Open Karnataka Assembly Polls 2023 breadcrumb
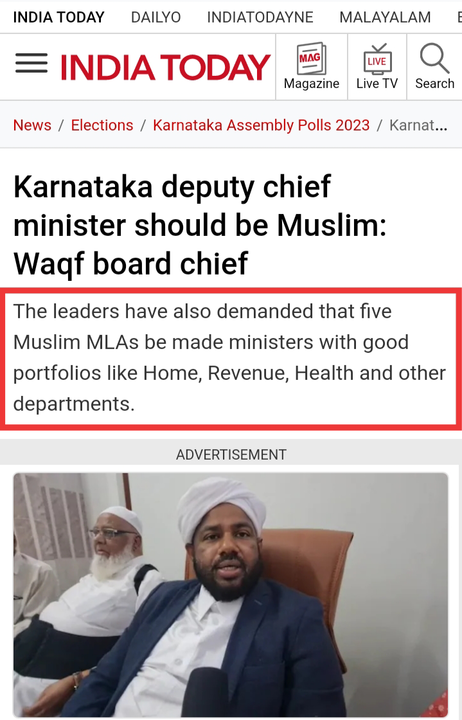Screen dimensions: 462x720 tap(261, 125)
